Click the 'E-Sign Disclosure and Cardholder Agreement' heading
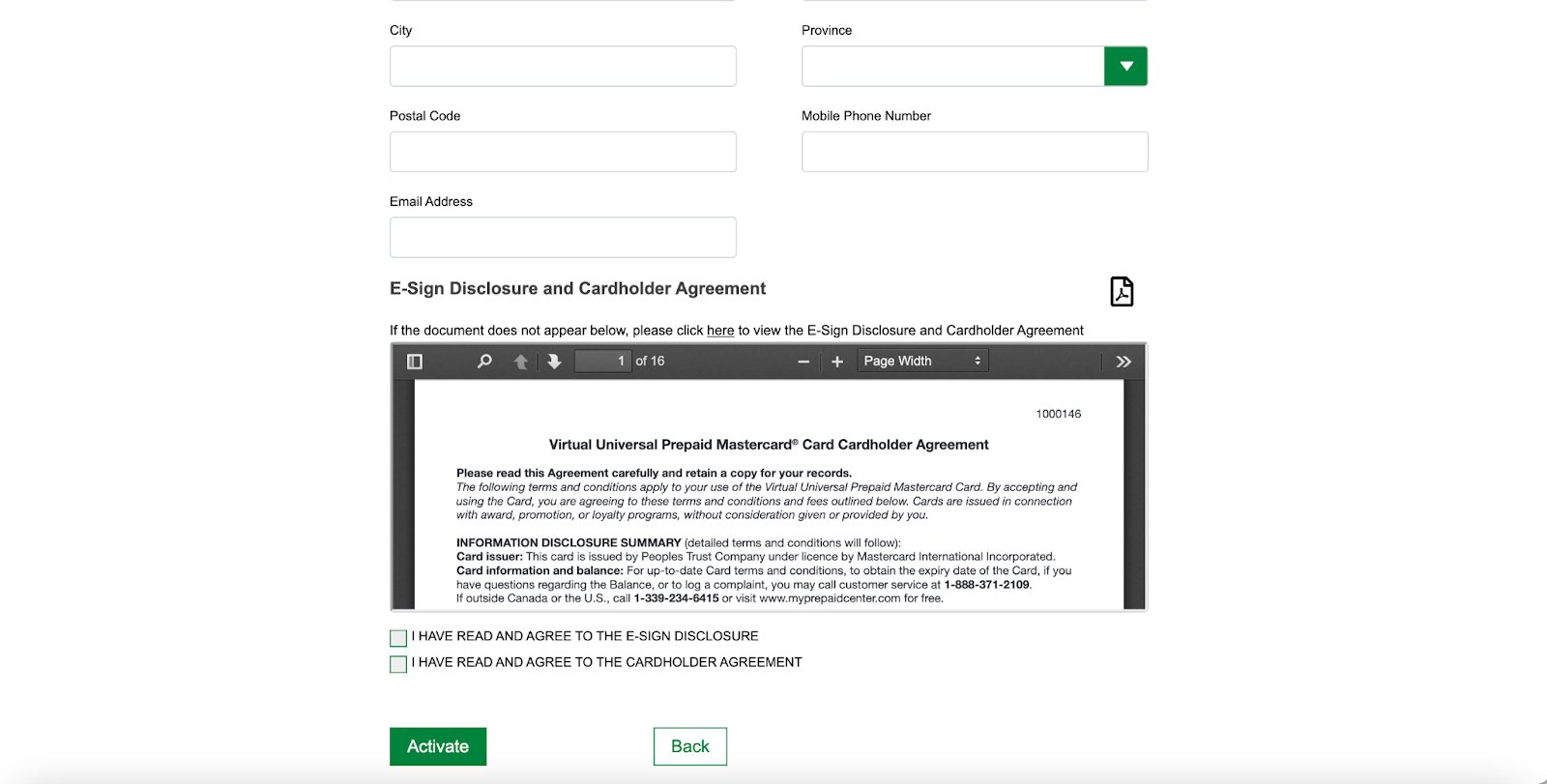Screen dimensions: 1547x784 pos(577,289)
